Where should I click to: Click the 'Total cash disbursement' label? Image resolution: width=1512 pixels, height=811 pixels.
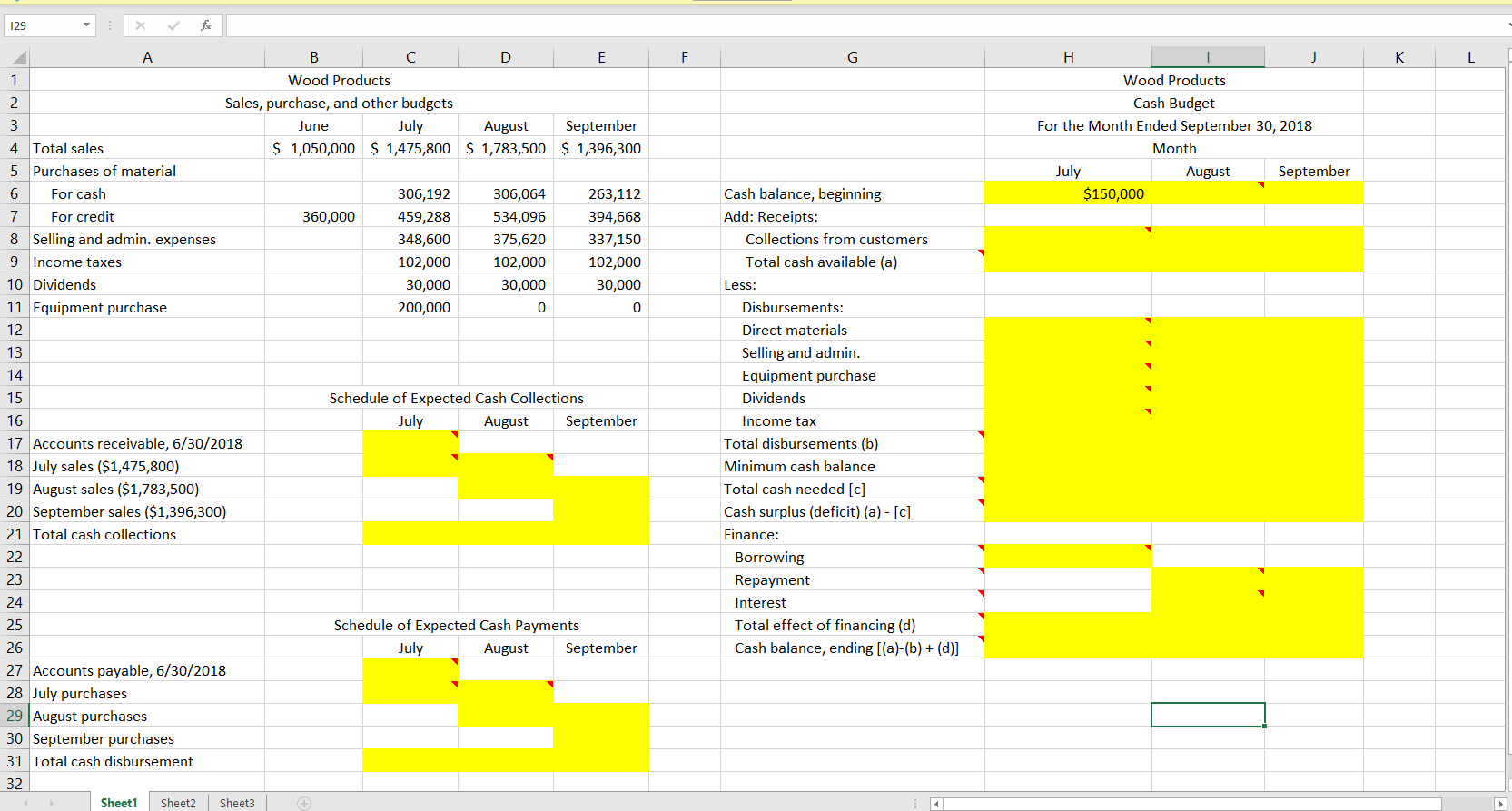113,761
